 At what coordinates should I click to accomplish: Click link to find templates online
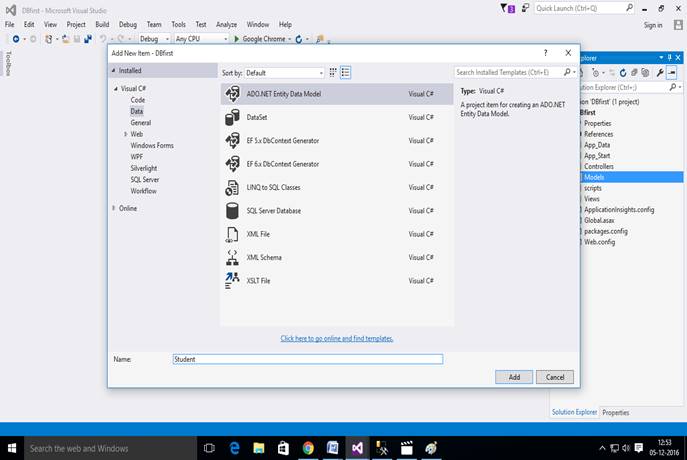click(336, 339)
